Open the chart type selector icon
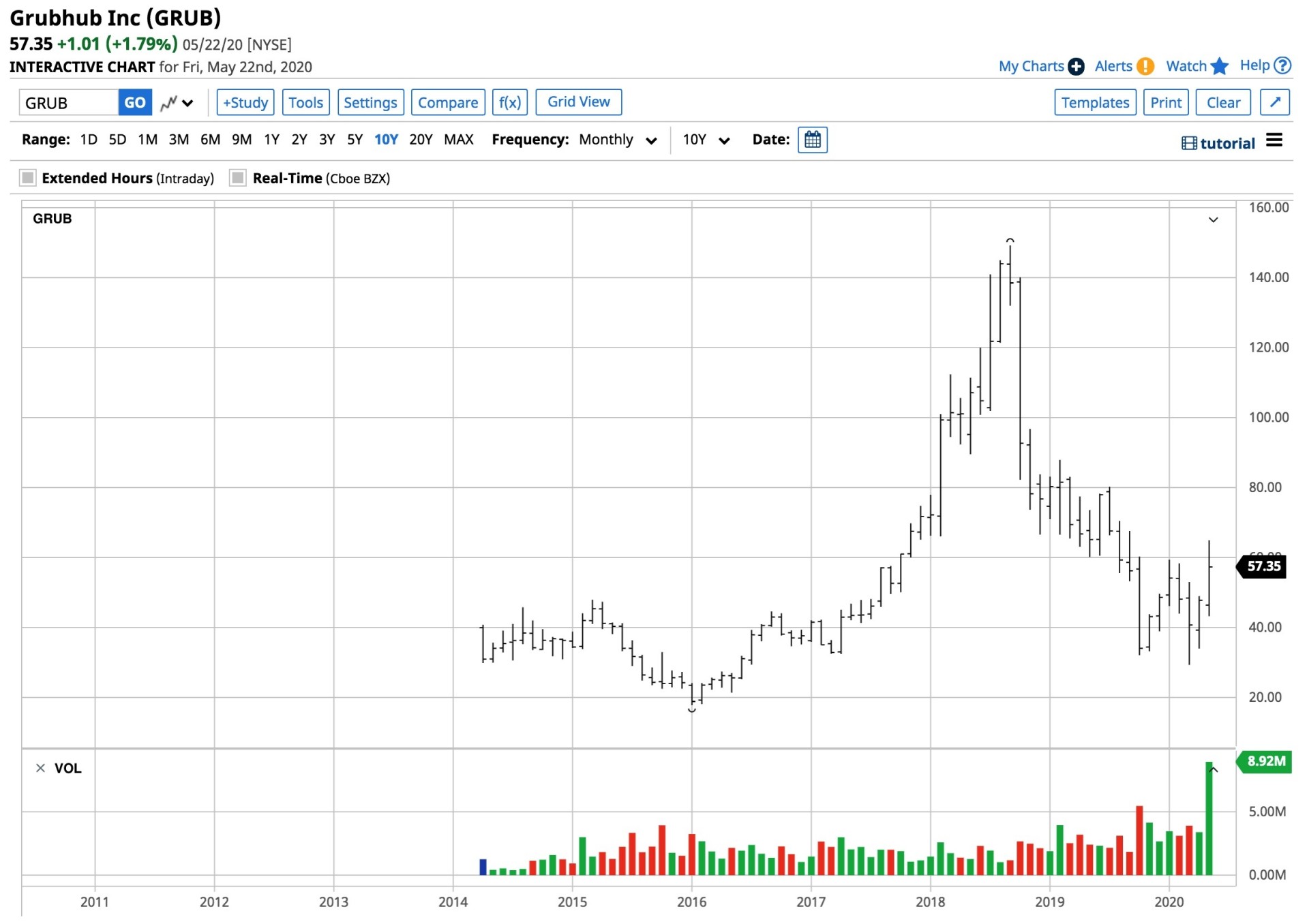The height and width of the screenshot is (924, 1309). 177,103
